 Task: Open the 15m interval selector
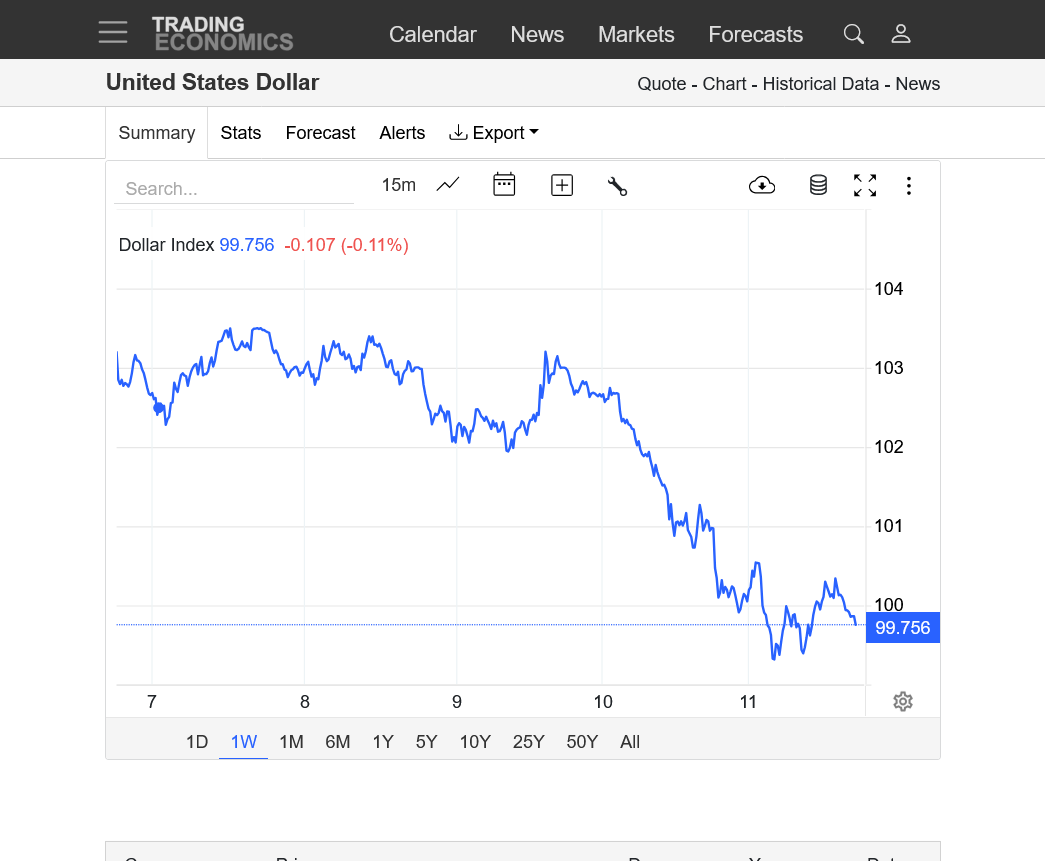398,185
